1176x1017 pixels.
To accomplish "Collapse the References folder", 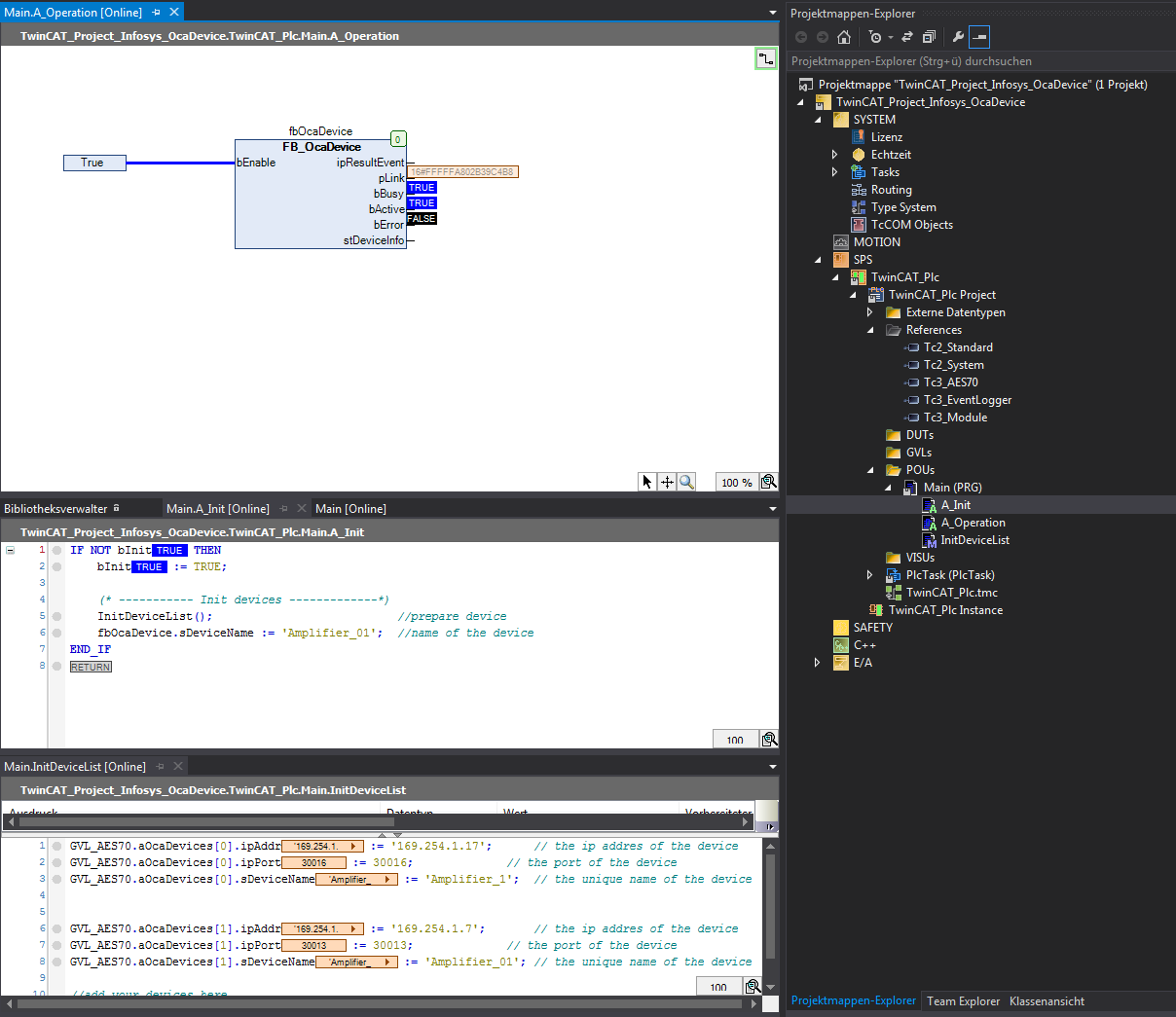I will click(x=870, y=330).
